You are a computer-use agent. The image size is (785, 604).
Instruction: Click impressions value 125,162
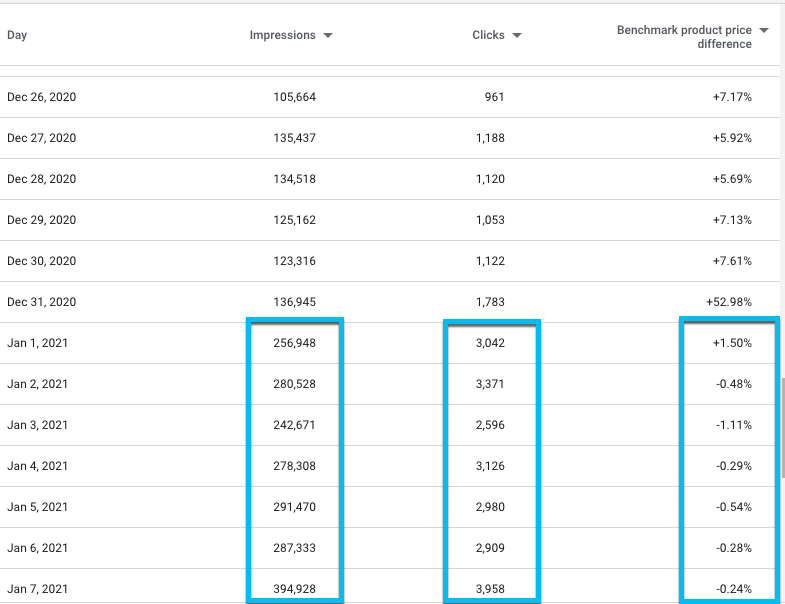click(x=294, y=220)
